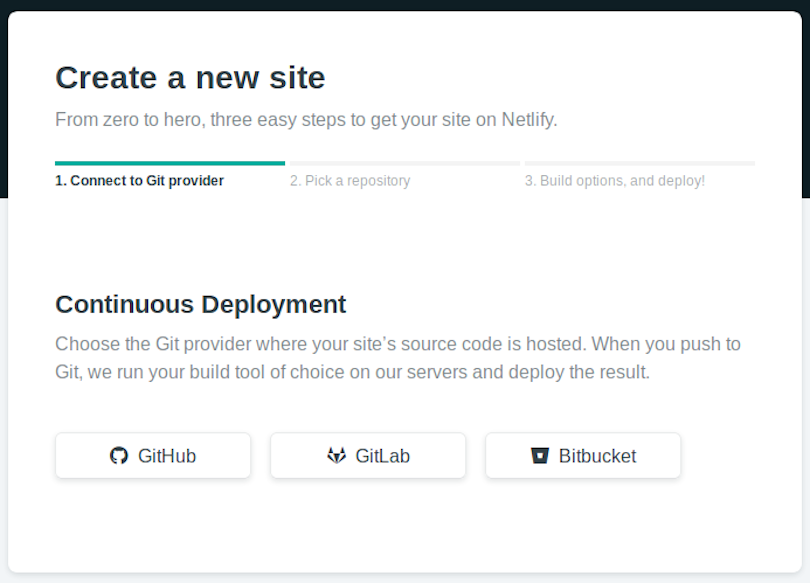Viewport: 810px width, 583px height.
Task: Click the dark header strip above the card
Action: 405,5
